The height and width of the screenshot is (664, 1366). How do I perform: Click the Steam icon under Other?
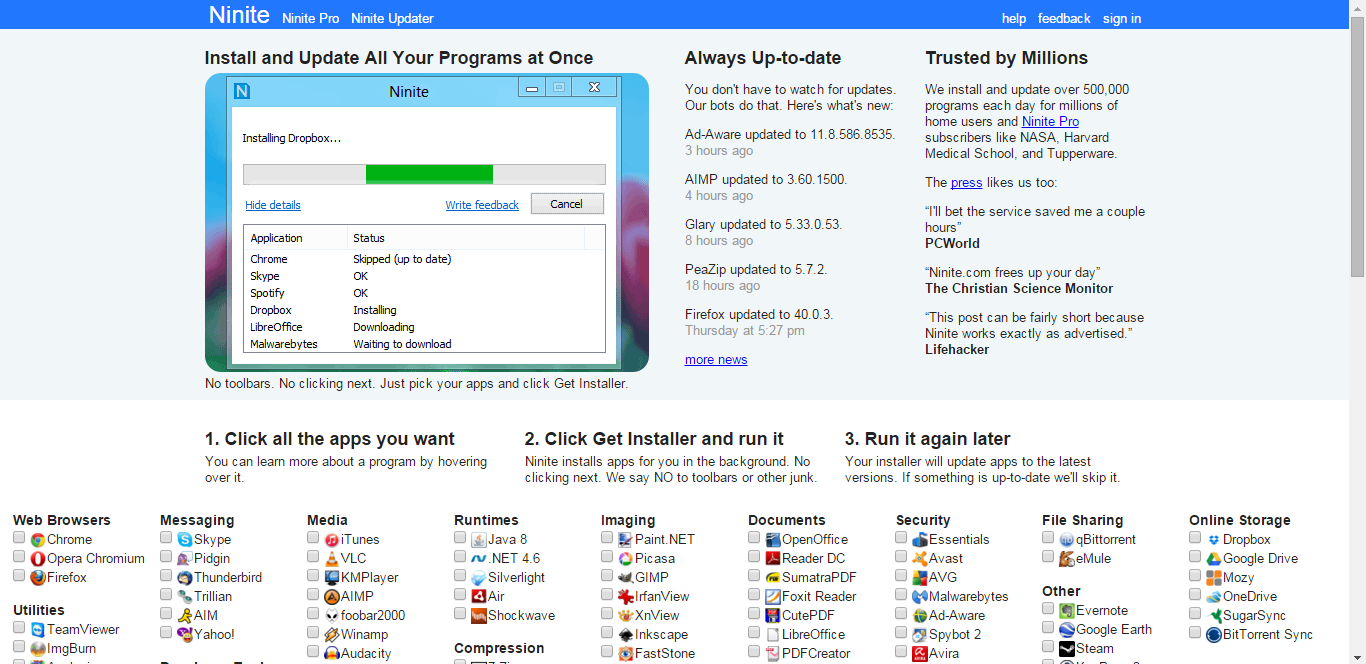coord(1067,649)
